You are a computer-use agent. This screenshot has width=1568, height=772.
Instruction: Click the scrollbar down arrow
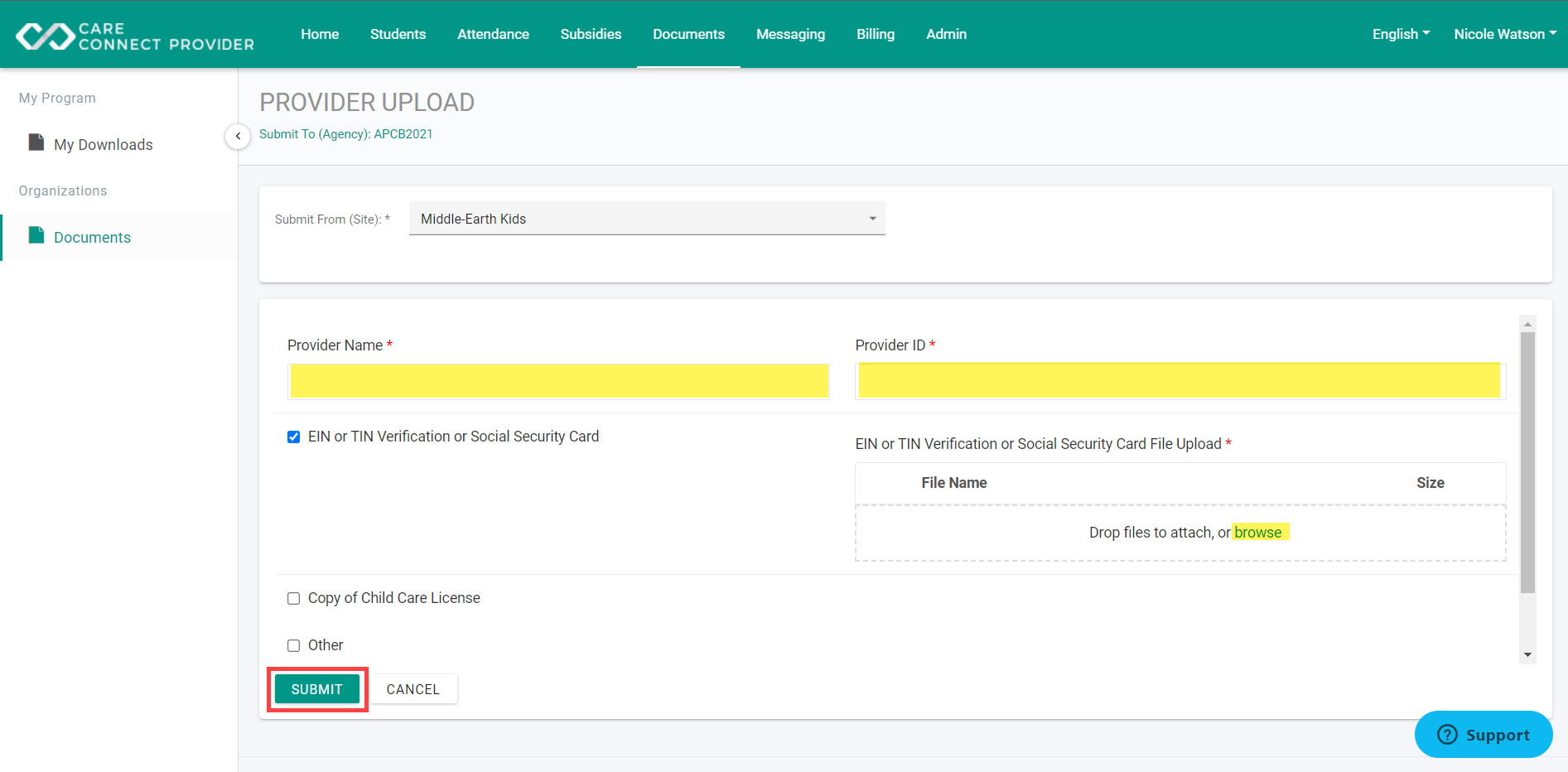pos(1528,655)
